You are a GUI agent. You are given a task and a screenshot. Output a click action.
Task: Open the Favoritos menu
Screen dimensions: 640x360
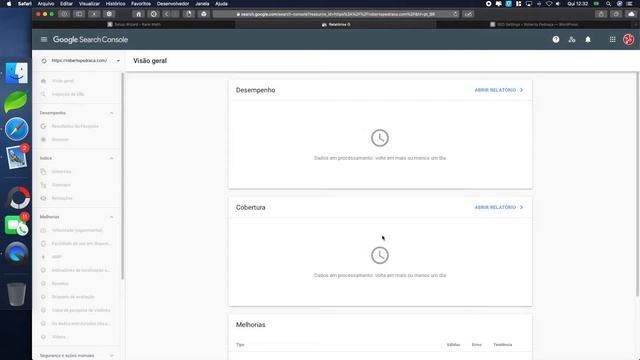(x=141, y=4)
